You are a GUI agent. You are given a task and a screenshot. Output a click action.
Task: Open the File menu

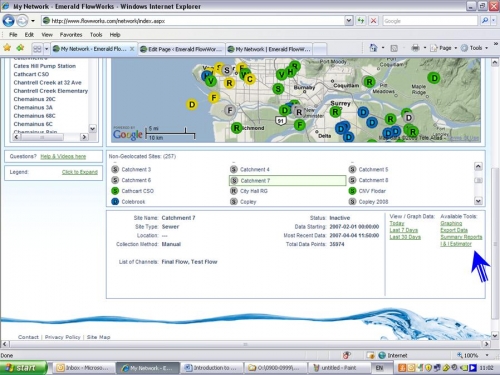point(13,35)
